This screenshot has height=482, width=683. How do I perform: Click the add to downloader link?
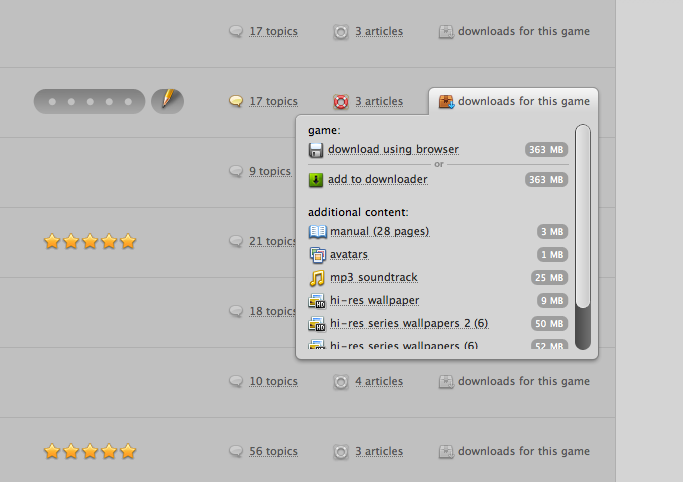pos(378,179)
